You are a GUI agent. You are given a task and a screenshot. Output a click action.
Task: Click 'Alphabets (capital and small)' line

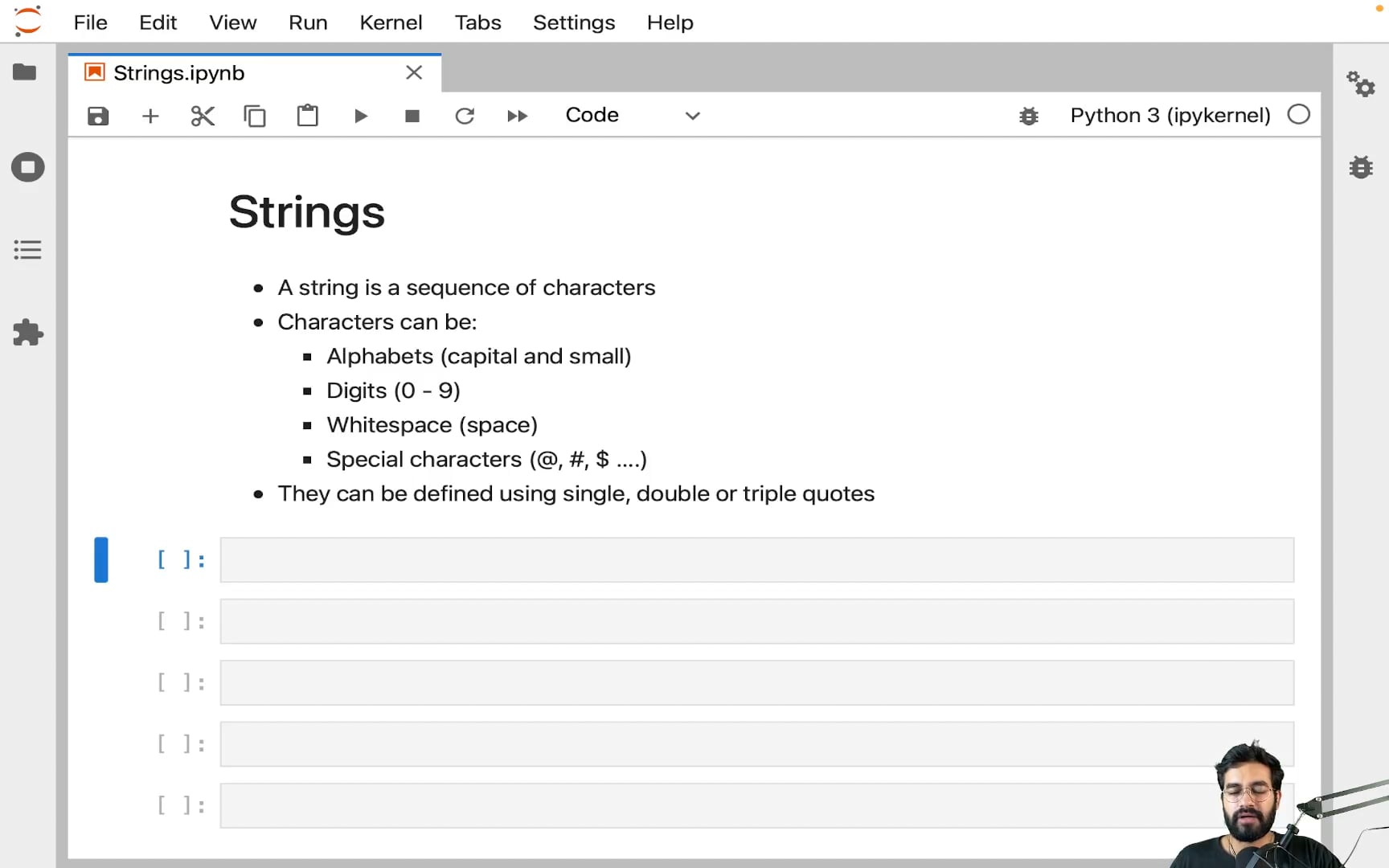point(479,356)
